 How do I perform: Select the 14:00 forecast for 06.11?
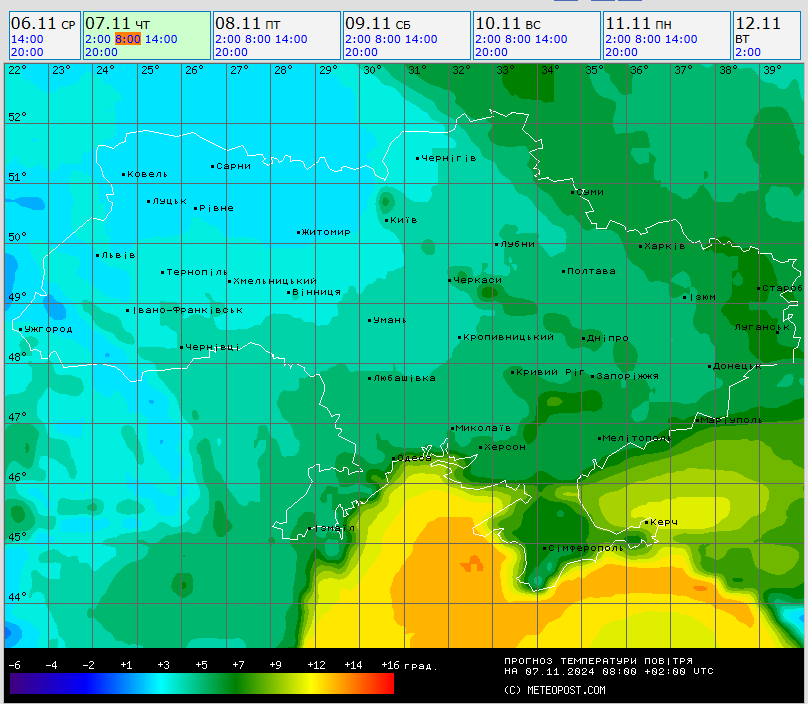pyautogui.click(x=27, y=39)
